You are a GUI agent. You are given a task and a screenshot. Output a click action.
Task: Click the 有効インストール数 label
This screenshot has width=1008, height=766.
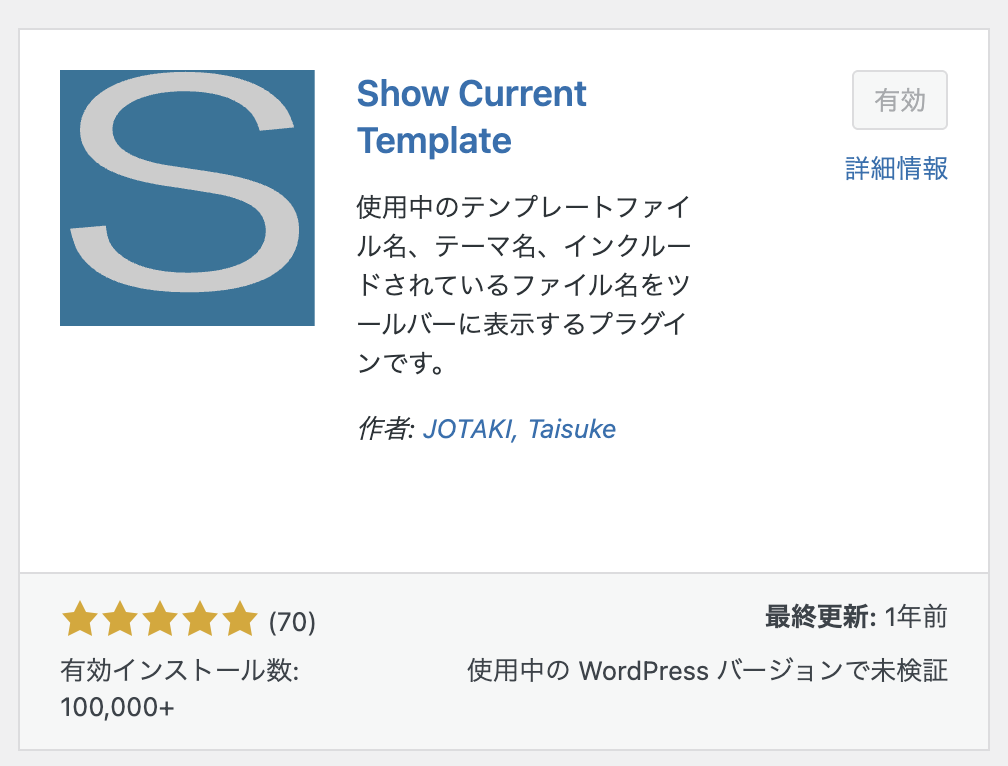[180, 670]
